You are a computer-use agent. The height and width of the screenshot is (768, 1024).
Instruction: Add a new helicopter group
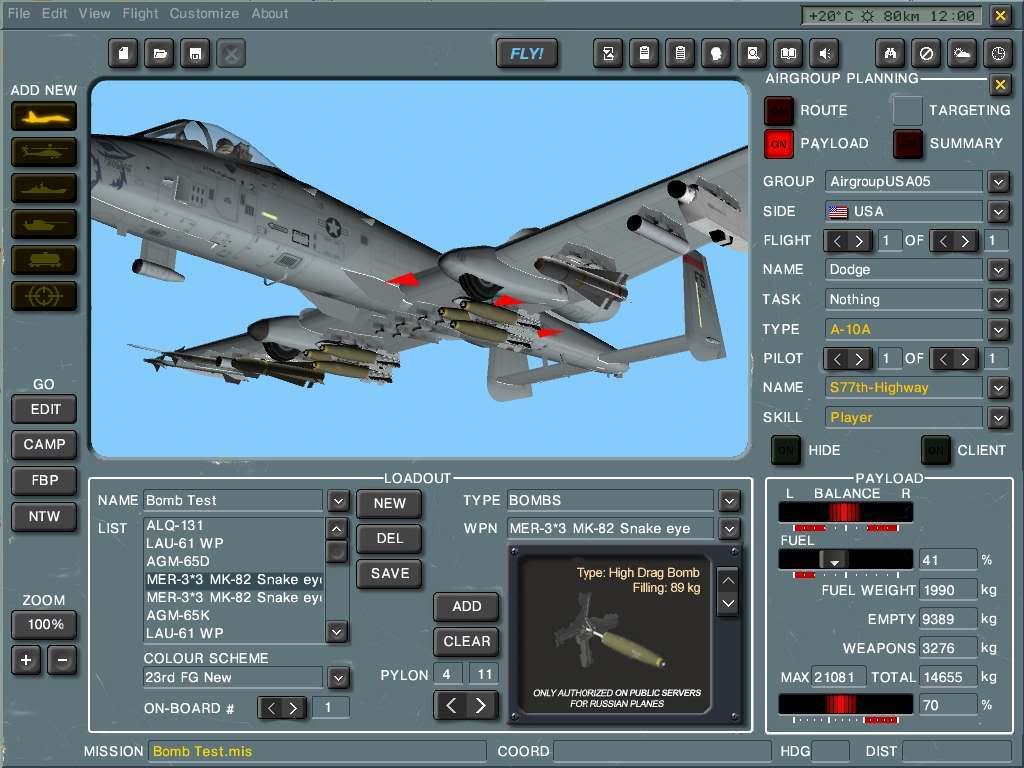pyautogui.click(x=44, y=152)
